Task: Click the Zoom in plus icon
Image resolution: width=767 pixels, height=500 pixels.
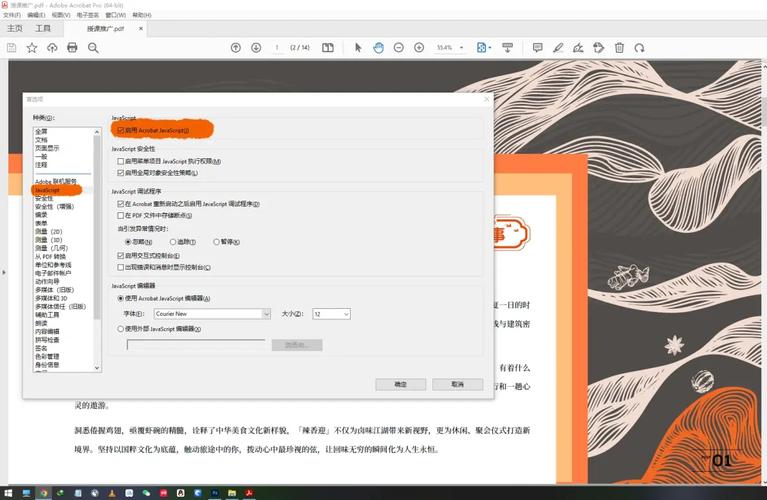Action: pyautogui.click(x=419, y=47)
